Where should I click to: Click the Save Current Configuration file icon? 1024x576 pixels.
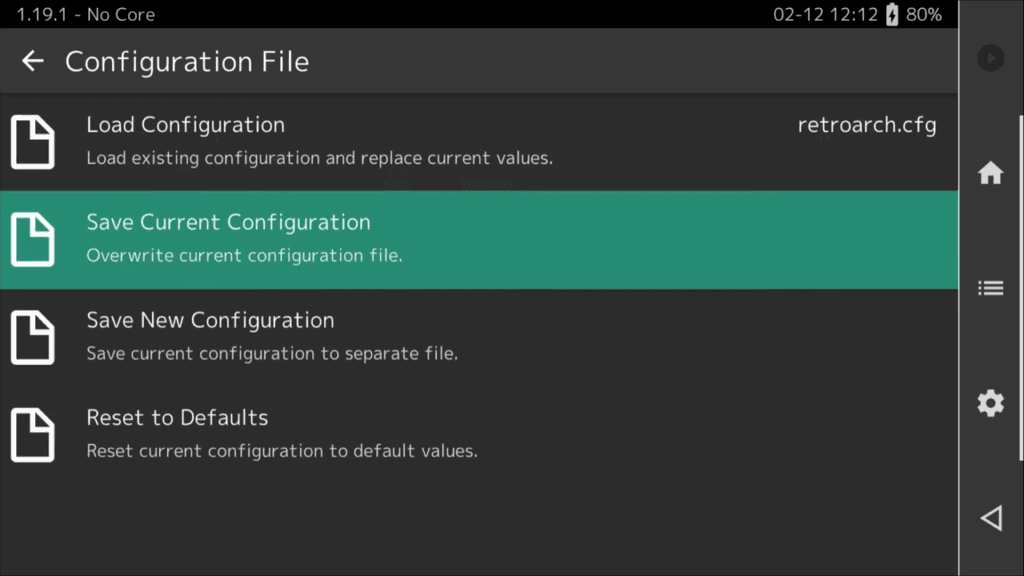pos(32,240)
